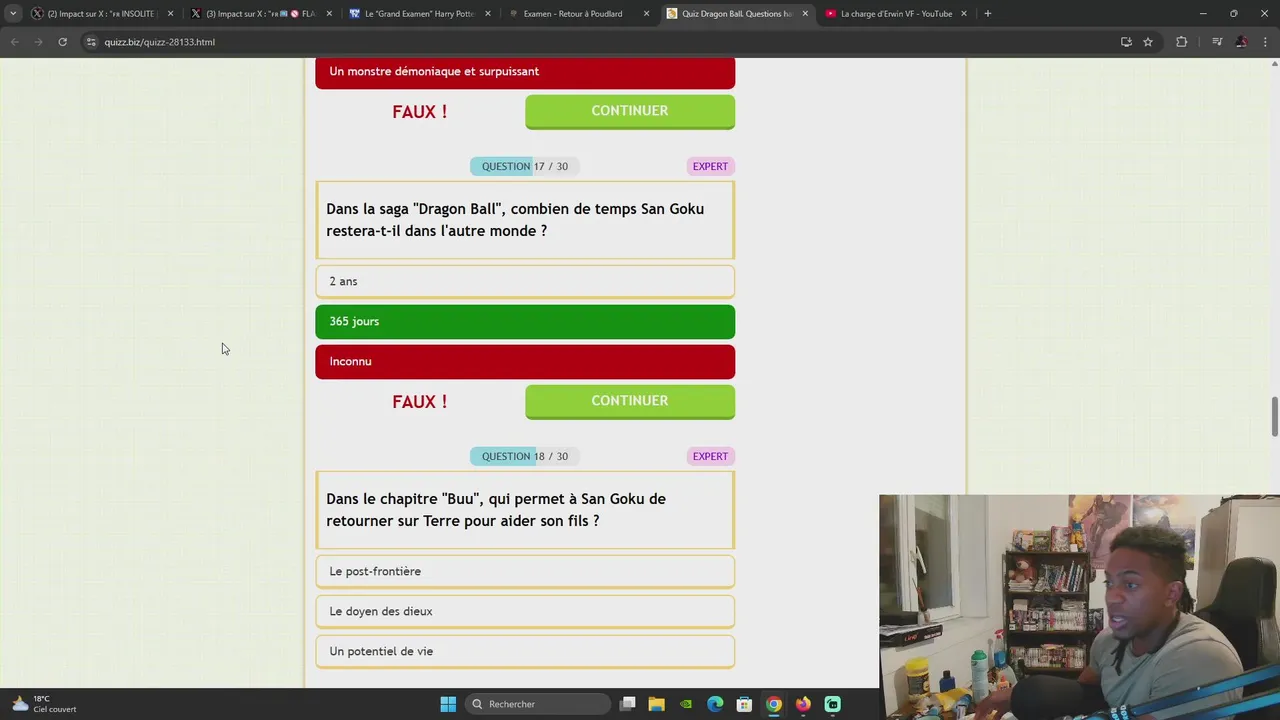The height and width of the screenshot is (720, 1280).
Task: Choose the answer 'Un potentiel de vie'
Action: (x=525, y=651)
